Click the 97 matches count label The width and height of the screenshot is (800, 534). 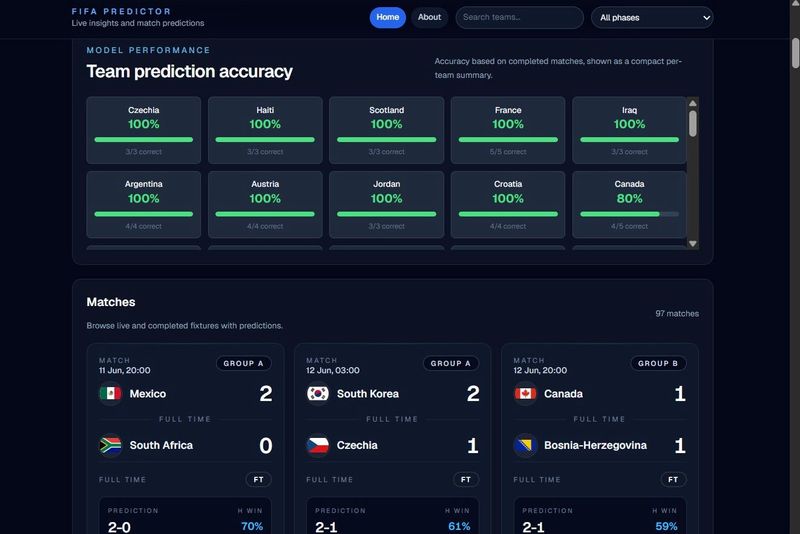click(677, 314)
